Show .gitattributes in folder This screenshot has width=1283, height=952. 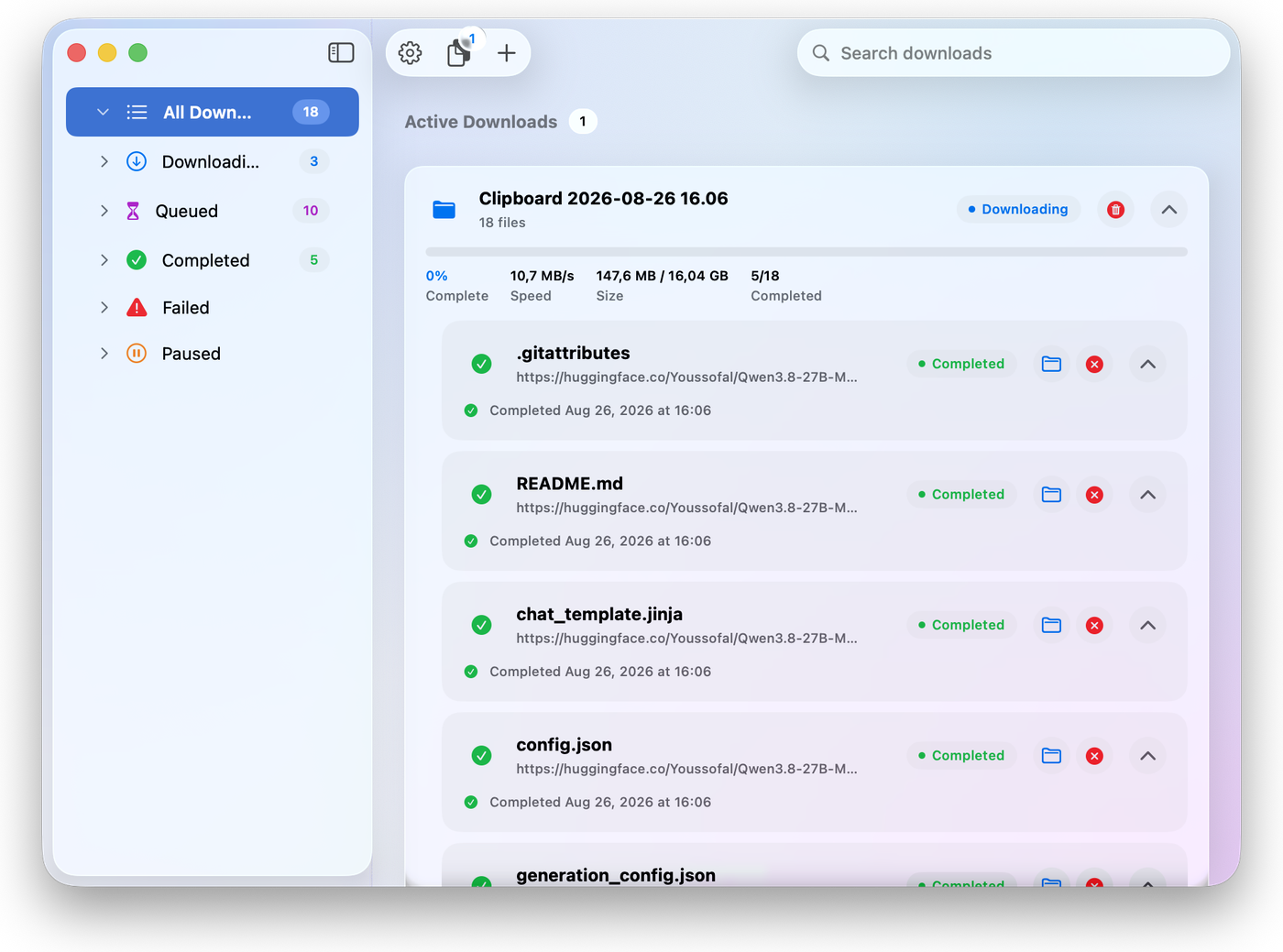pyautogui.click(x=1051, y=365)
